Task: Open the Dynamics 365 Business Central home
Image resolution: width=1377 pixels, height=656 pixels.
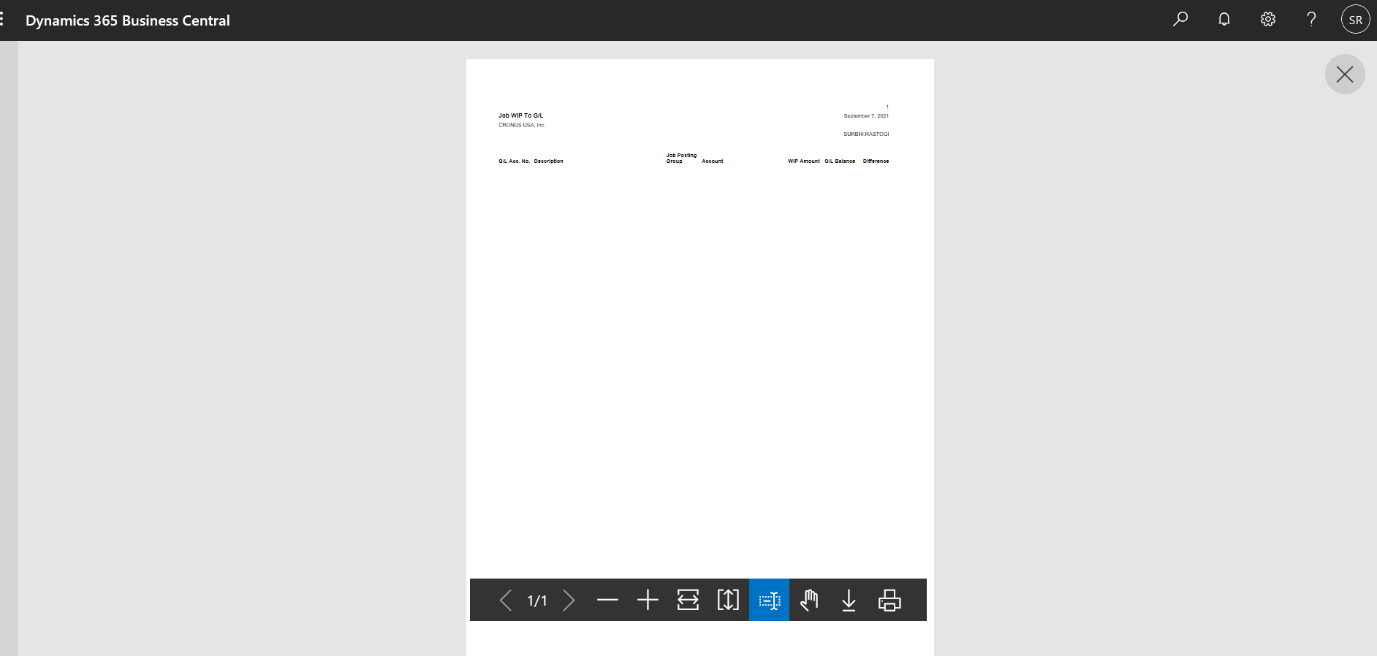Action: click(x=128, y=19)
